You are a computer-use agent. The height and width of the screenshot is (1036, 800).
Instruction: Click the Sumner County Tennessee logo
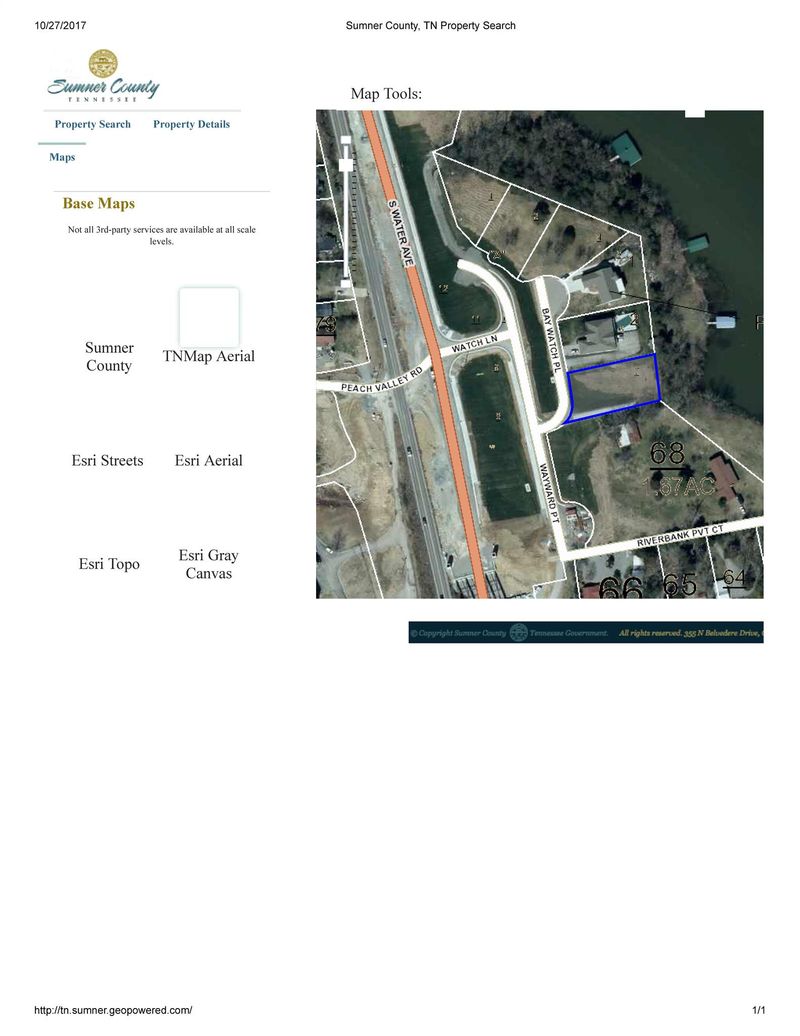tap(103, 75)
